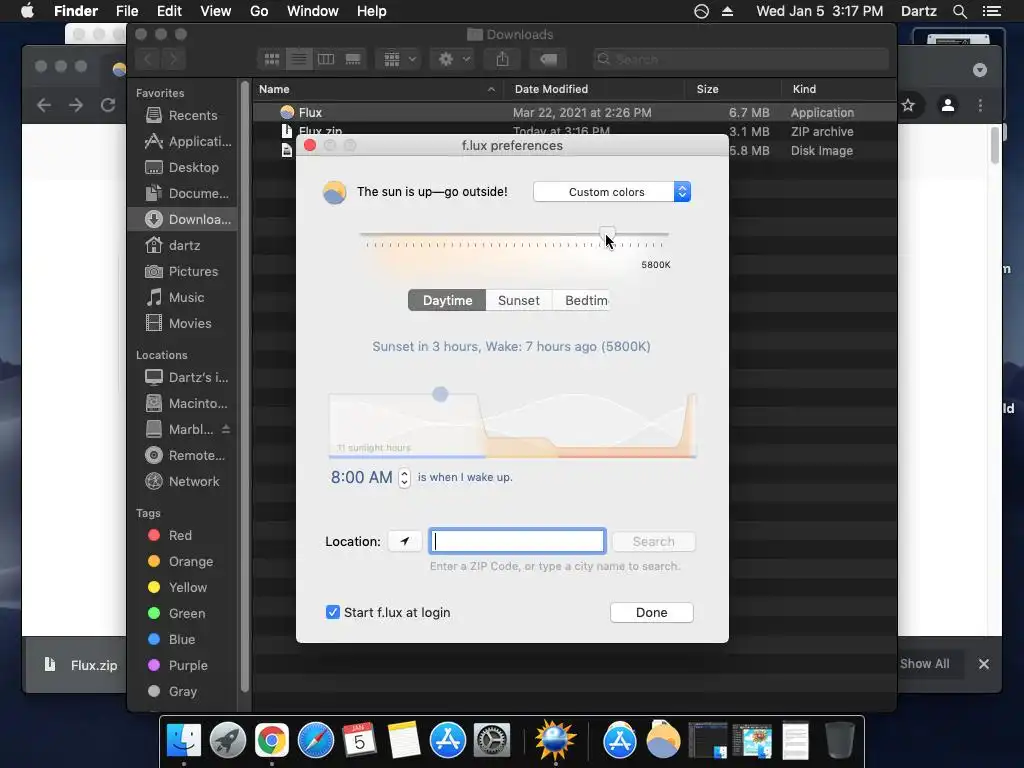Open Movies in Finder sidebar
Screen dimensions: 1024x768
click(x=182, y=323)
